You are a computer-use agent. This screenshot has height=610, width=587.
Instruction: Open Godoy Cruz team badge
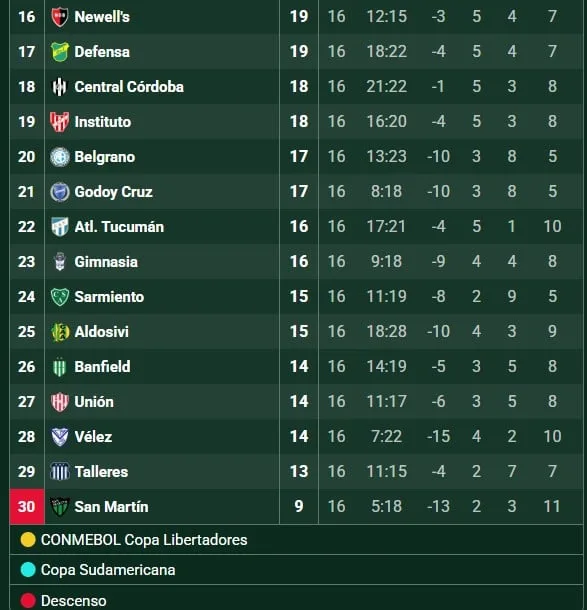click(x=60, y=192)
